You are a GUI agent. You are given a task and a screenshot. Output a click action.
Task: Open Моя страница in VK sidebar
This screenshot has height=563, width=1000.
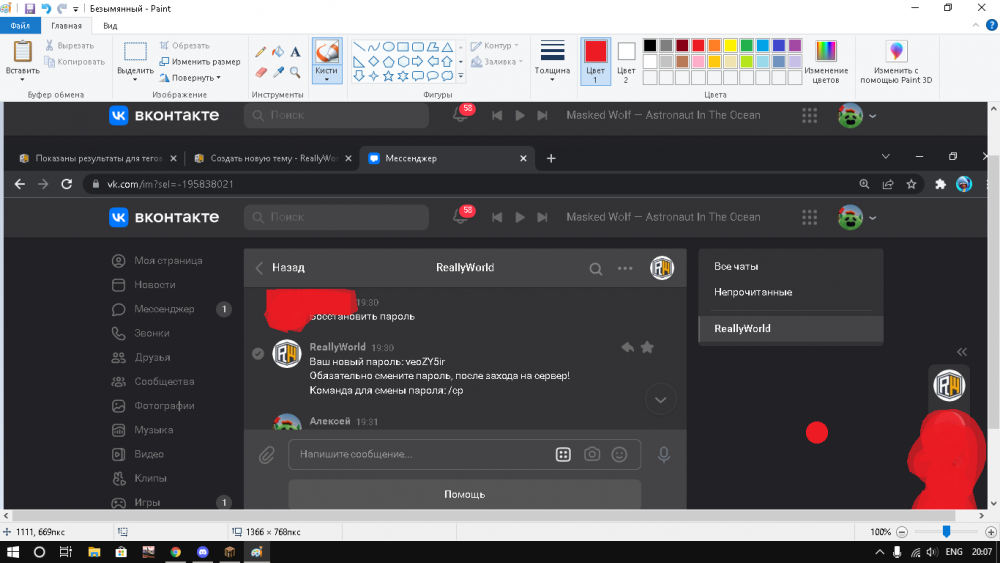point(157,260)
